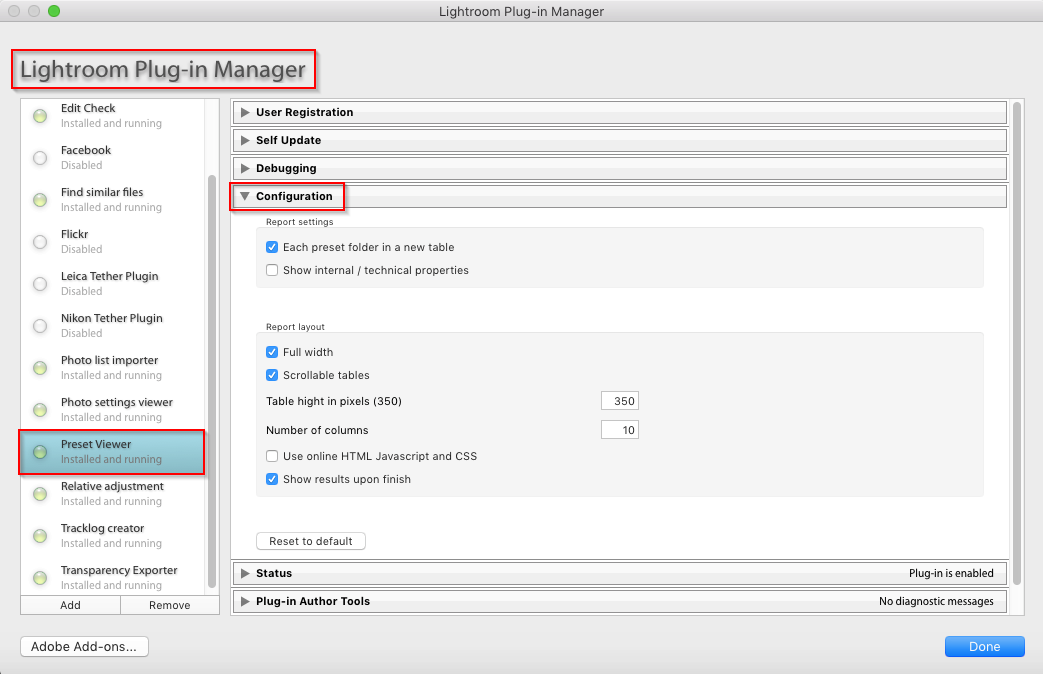Click the Edit Check plug-in status icon

40,116
